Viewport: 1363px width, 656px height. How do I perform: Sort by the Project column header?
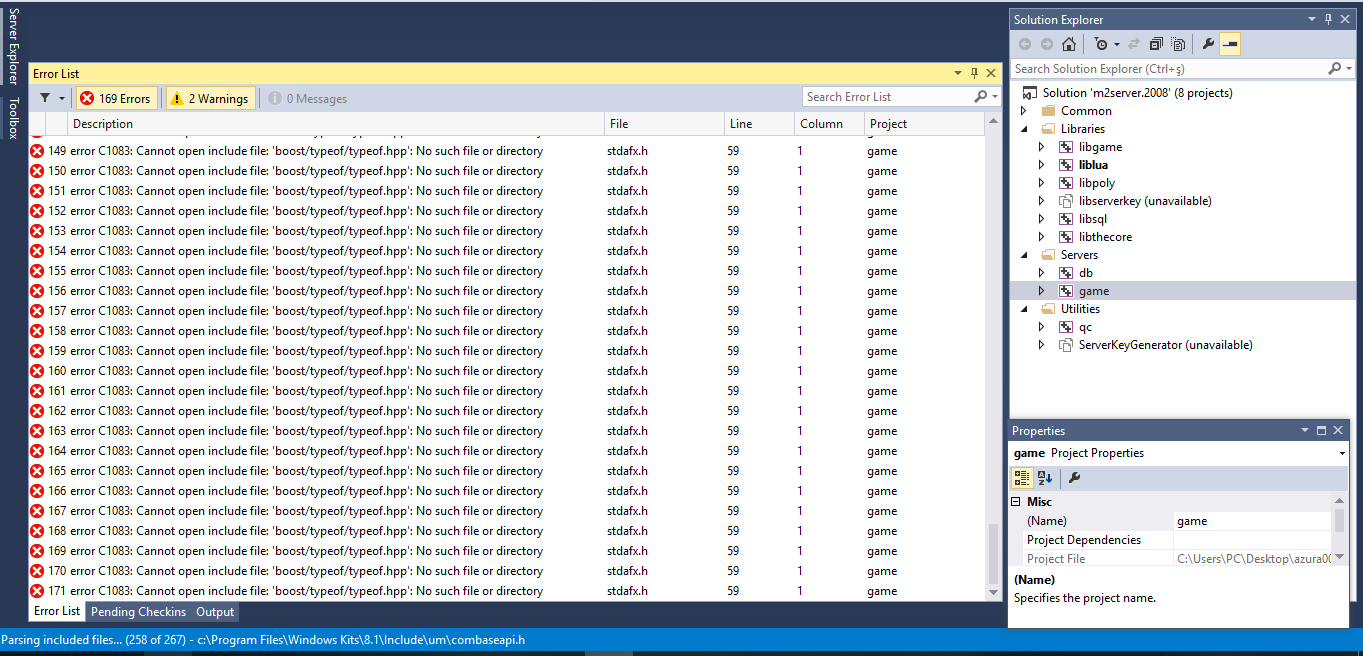click(x=925, y=124)
